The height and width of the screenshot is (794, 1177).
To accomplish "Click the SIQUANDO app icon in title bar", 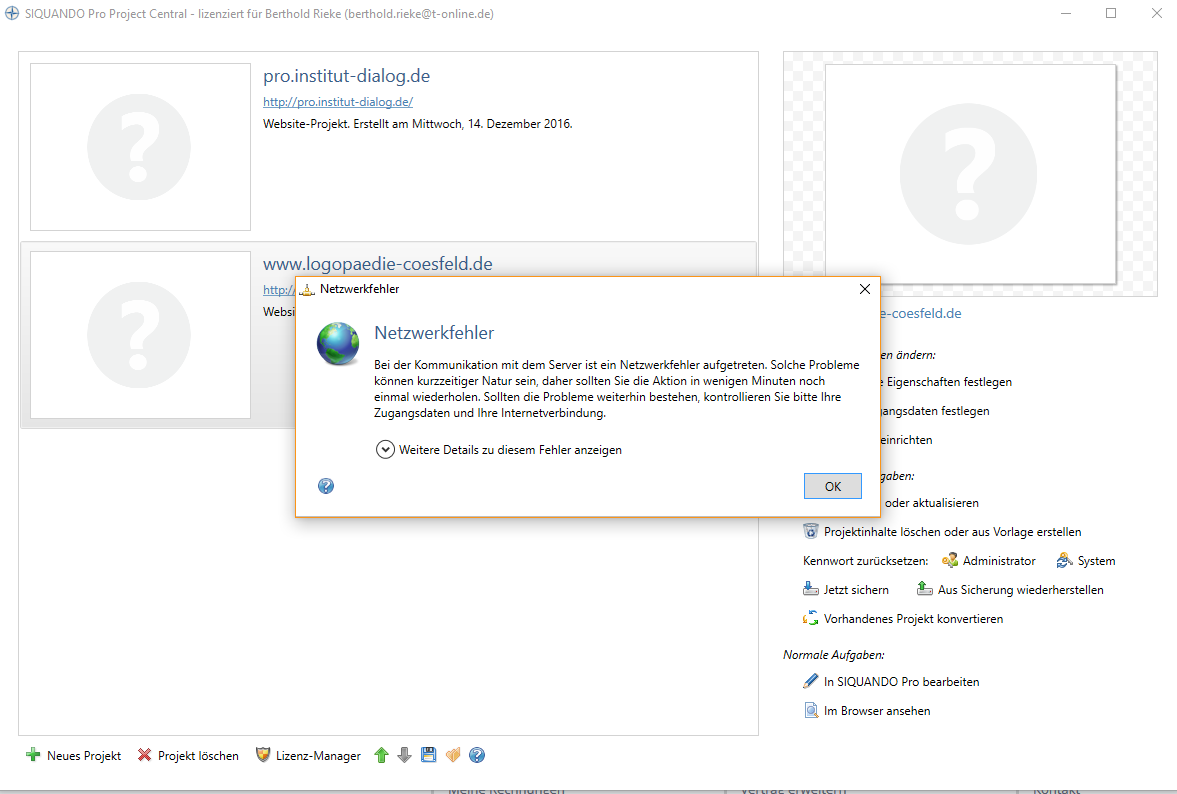I will (x=12, y=14).
